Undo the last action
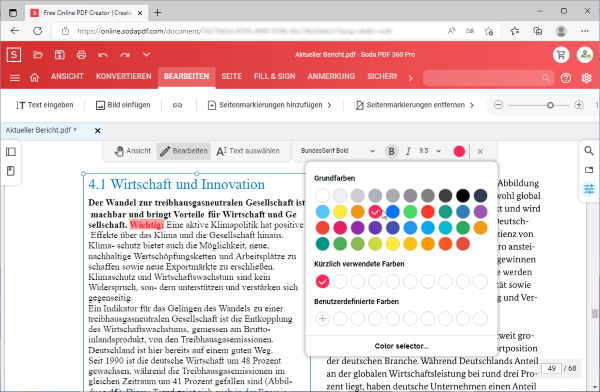The height and width of the screenshot is (392, 600). pyautogui.click(x=103, y=55)
